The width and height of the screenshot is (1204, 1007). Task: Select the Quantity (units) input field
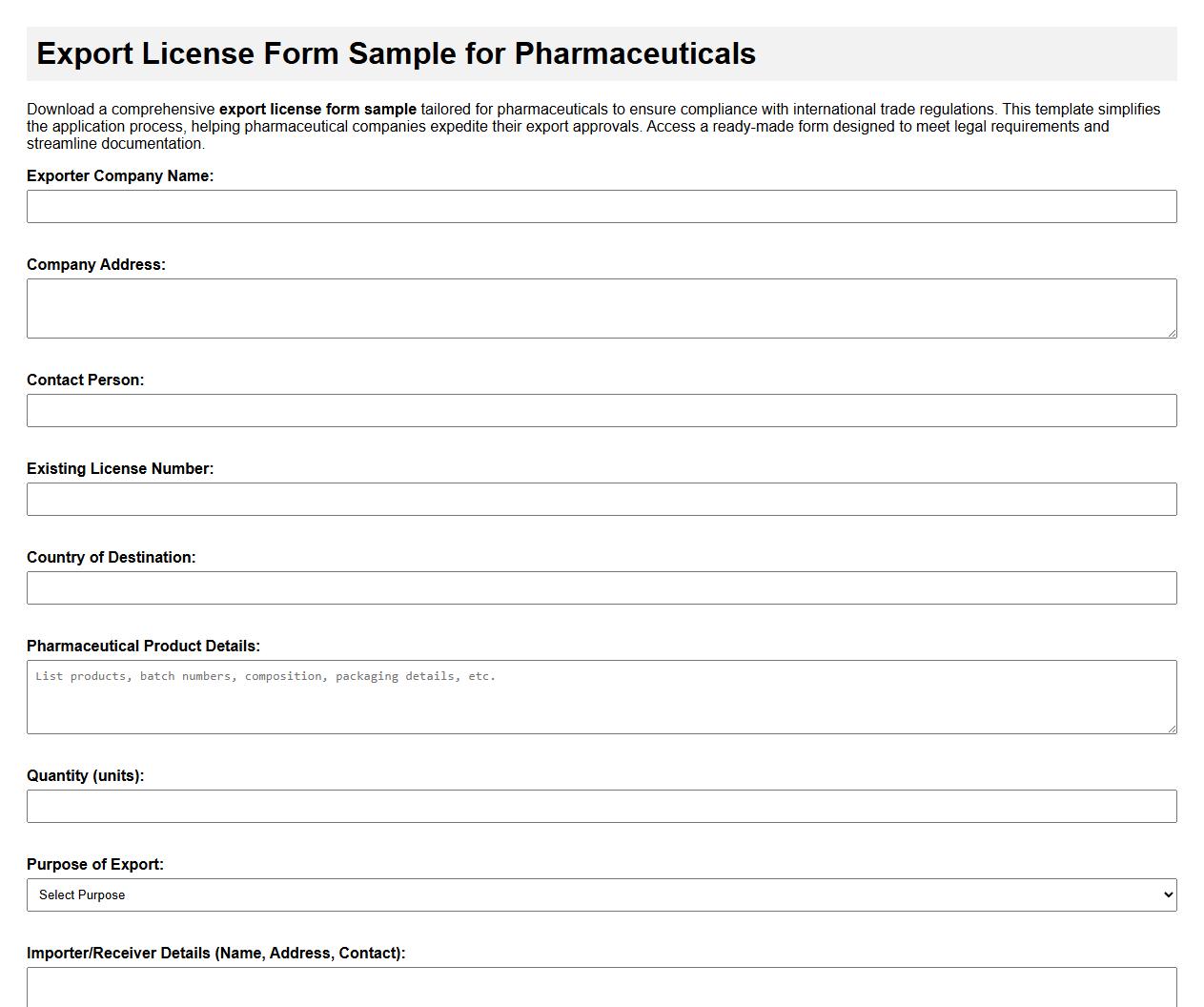[x=601, y=806]
